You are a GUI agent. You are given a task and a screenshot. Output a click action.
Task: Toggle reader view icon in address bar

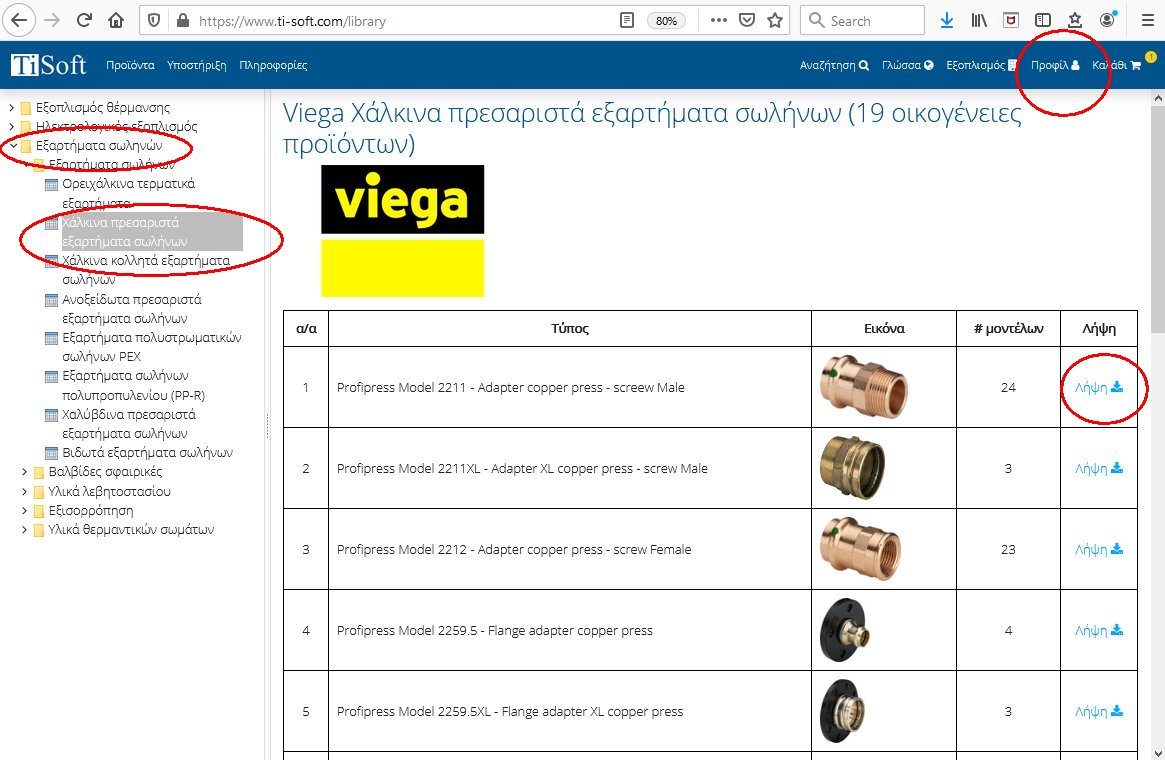[x=627, y=20]
